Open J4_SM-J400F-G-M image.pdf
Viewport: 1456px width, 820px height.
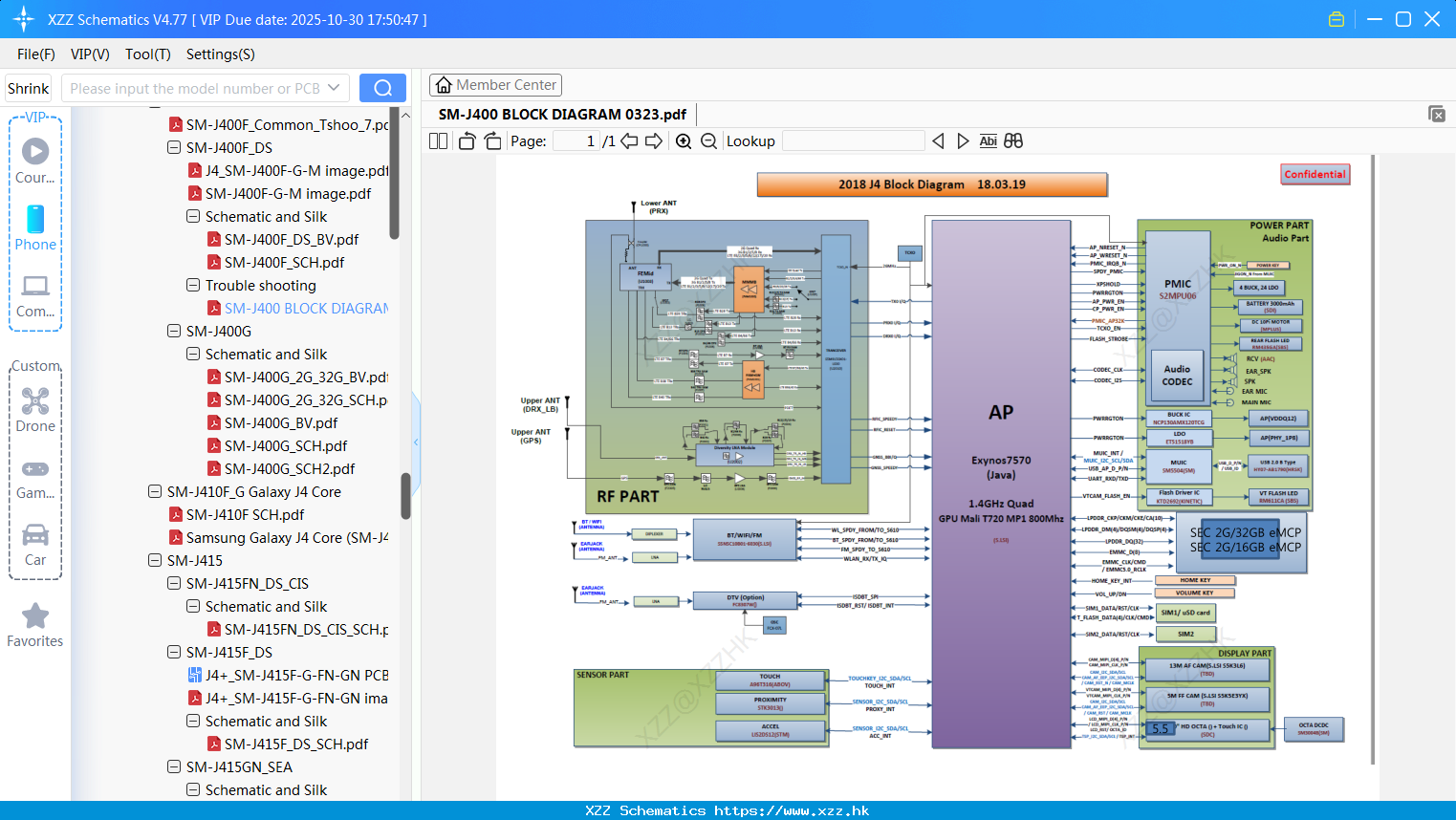pyautogui.click(x=288, y=170)
